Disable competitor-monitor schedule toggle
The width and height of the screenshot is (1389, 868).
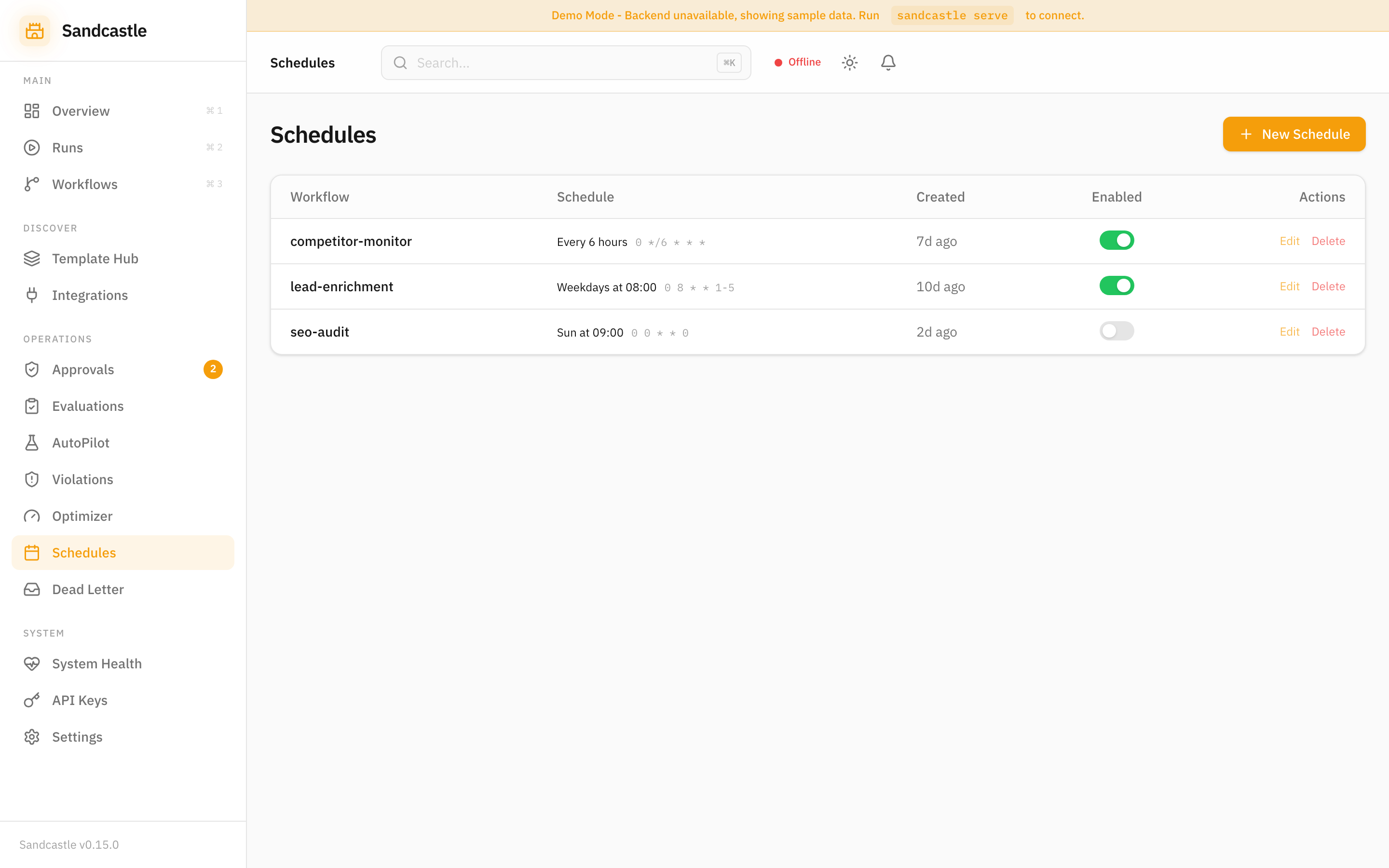click(1117, 241)
